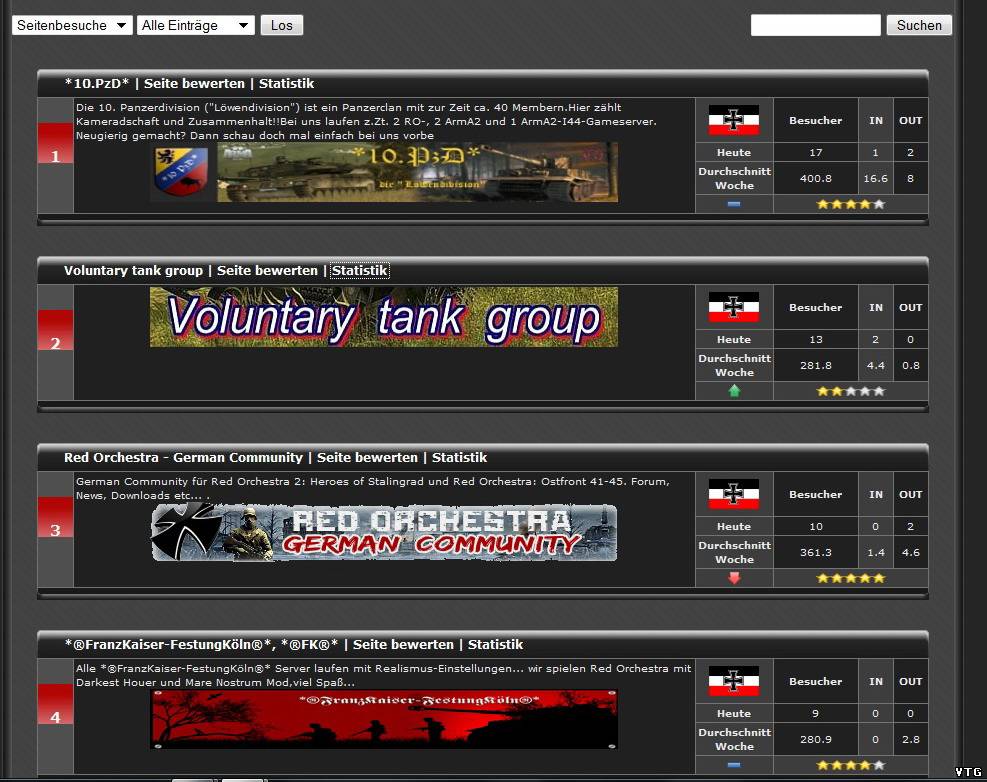Rate *10.PzD* via Seite bewerten
Viewport: 987px width, 782px height.
pos(195,83)
